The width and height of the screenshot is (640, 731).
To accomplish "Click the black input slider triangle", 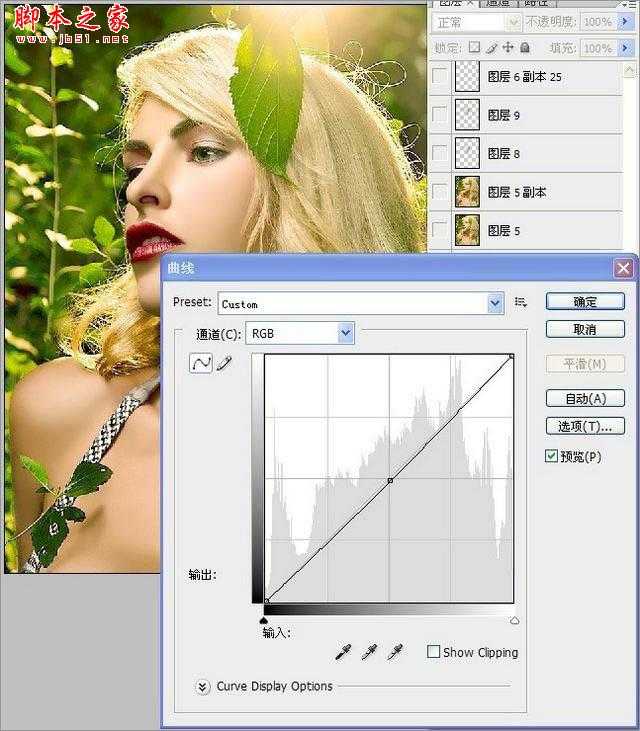I will point(263,621).
